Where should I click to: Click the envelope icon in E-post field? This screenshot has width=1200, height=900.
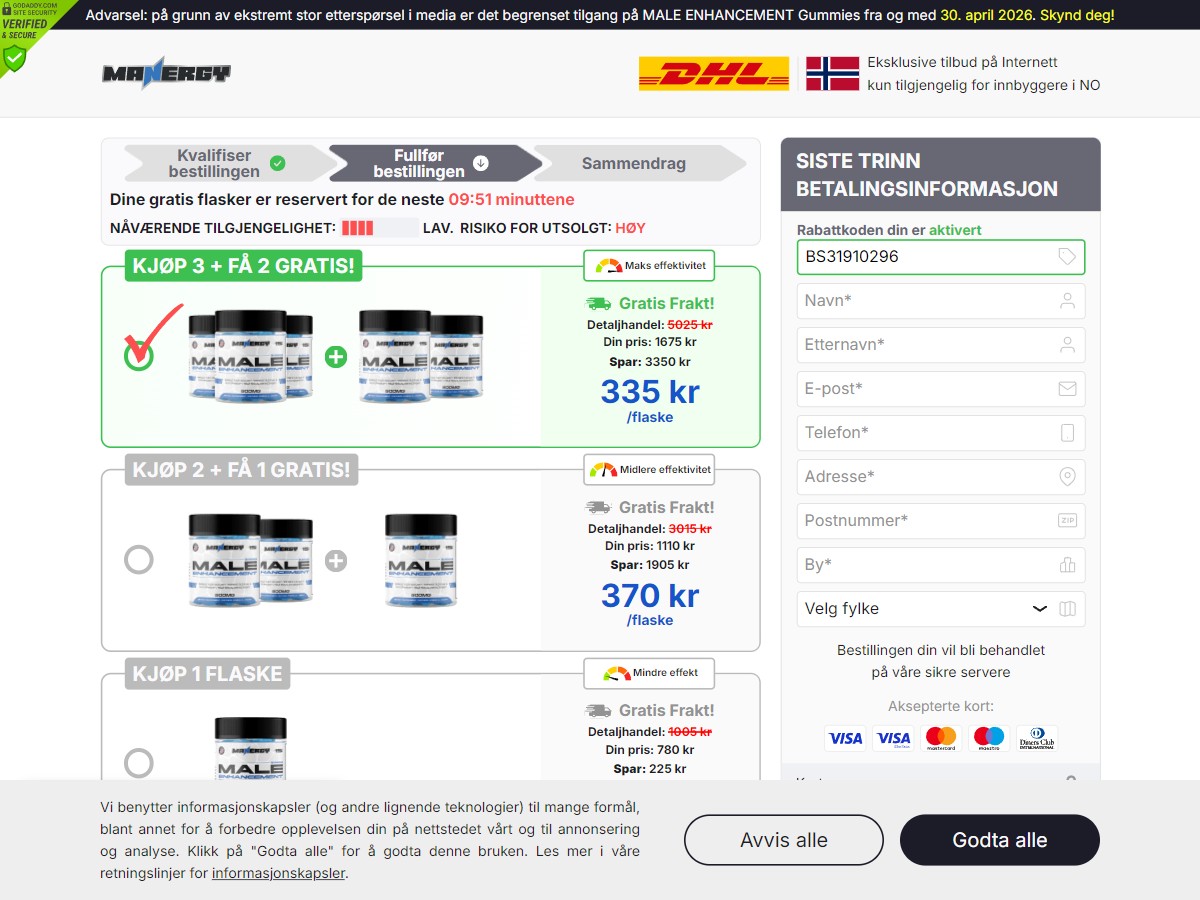(x=1067, y=389)
